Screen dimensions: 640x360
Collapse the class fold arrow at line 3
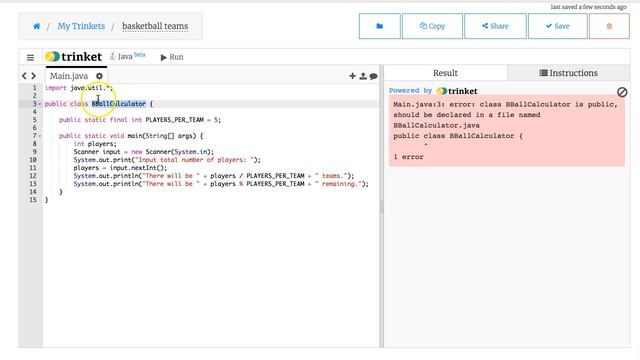pyautogui.click(x=40, y=104)
